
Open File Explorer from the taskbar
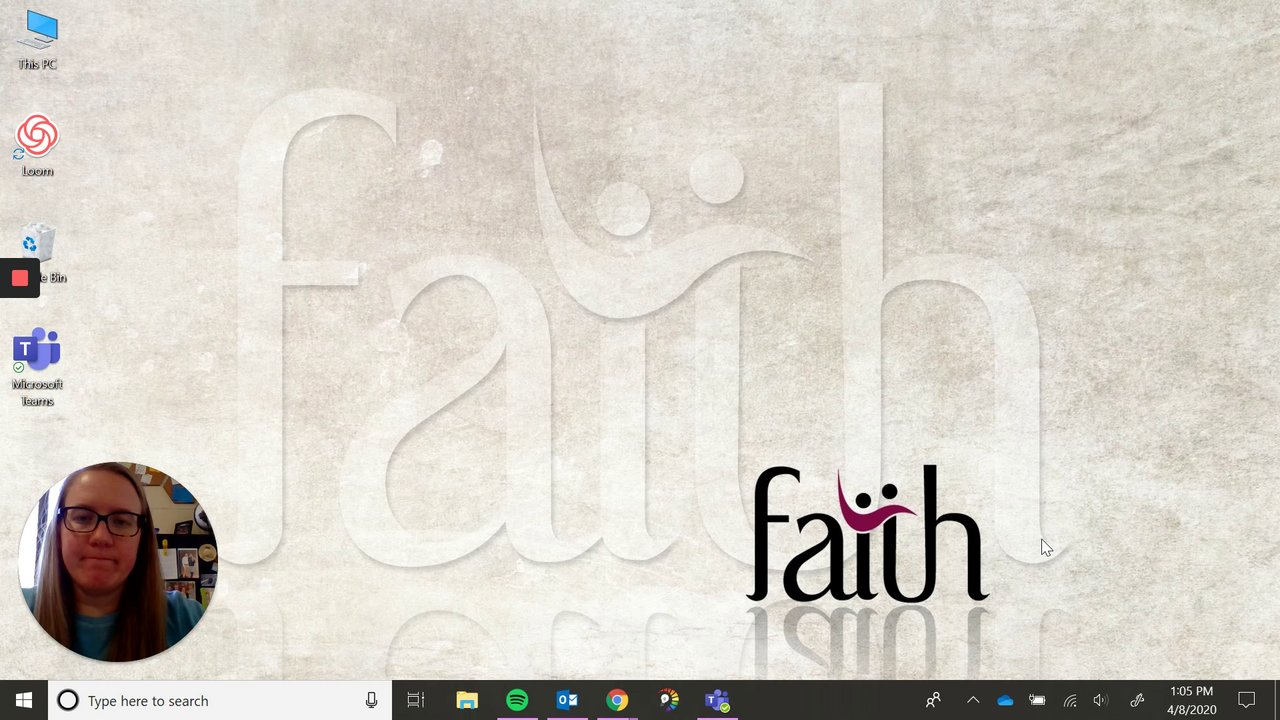point(467,701)
